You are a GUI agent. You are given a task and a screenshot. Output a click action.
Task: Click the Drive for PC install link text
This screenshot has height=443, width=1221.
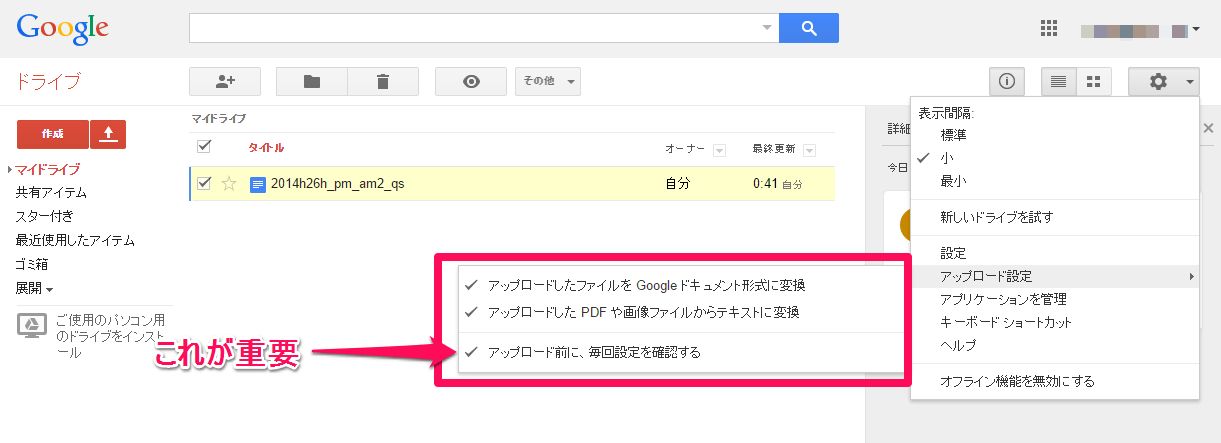coord(111,336)
